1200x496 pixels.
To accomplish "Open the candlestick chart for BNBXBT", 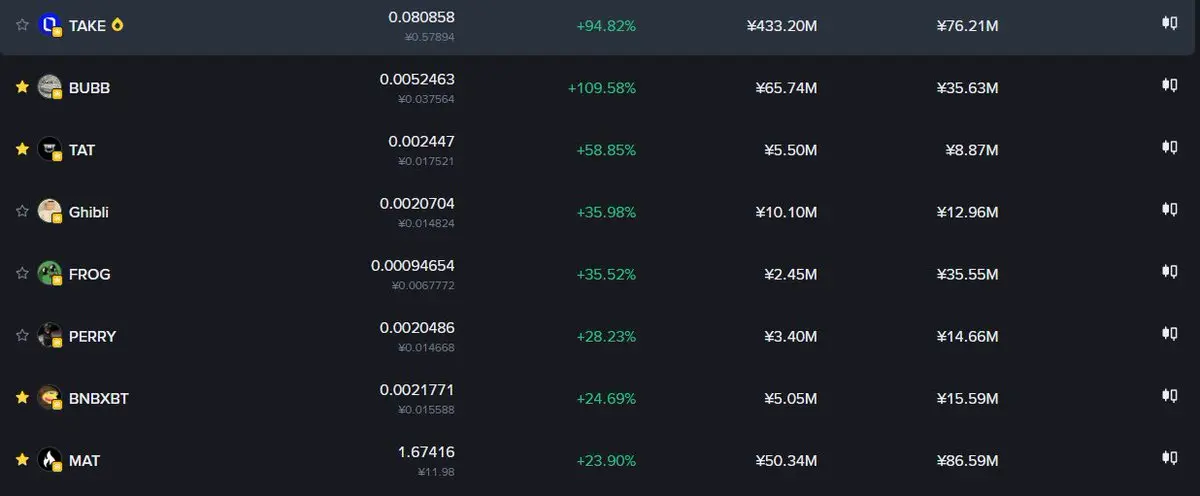I will [1168, 396].
